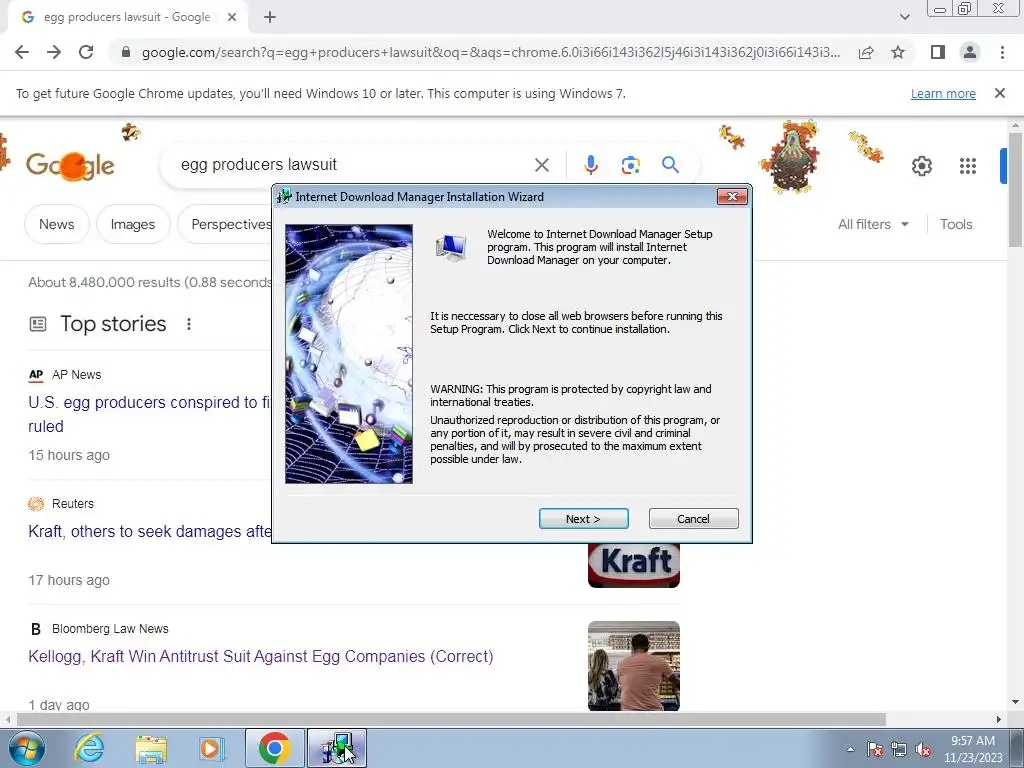Open Windows Media Player from taskbar
Screen dimensions: 1024x768
tap(212, 748)
